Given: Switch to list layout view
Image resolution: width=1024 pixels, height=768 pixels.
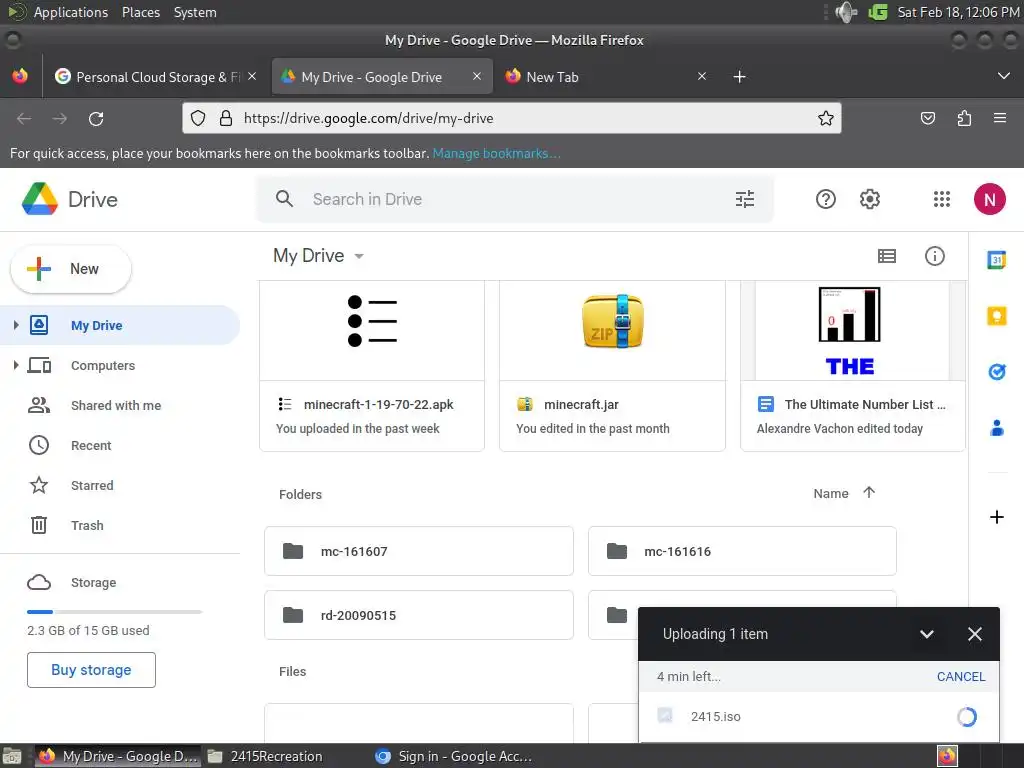Looking at the screenshot, I should [887, 256].
